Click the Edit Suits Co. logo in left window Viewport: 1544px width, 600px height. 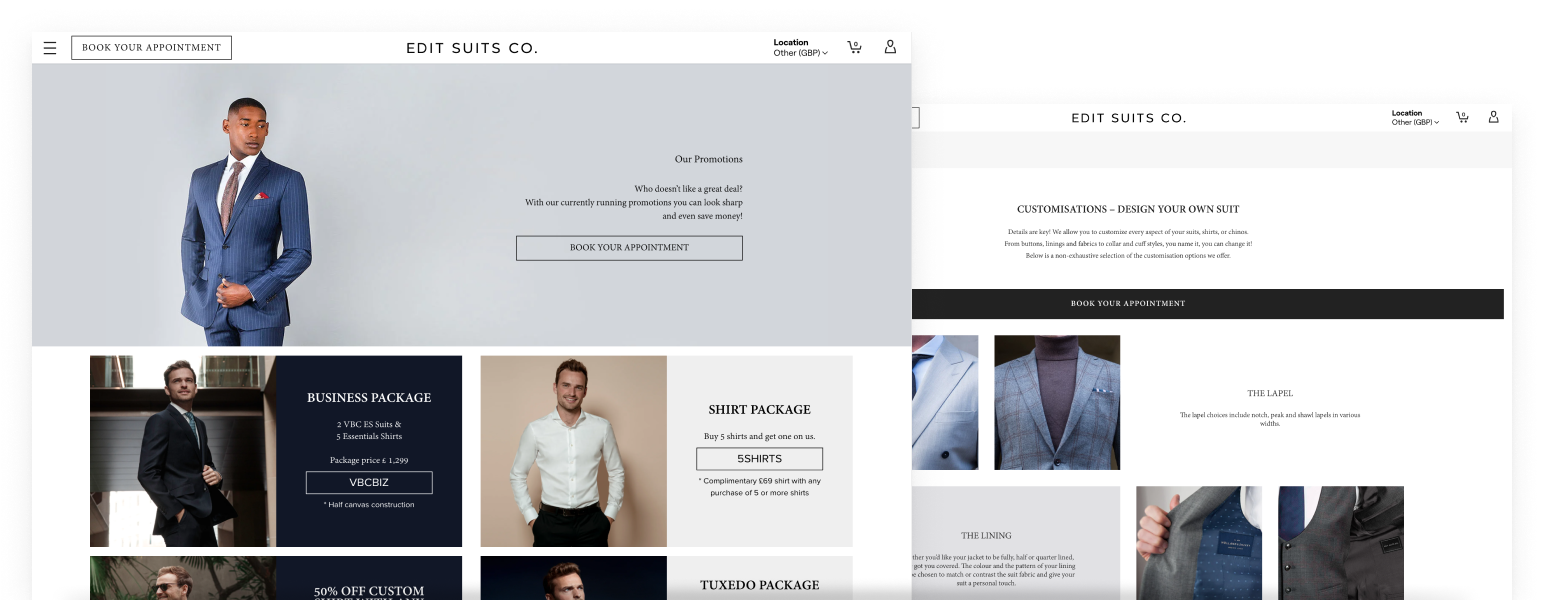coord(472,48)
